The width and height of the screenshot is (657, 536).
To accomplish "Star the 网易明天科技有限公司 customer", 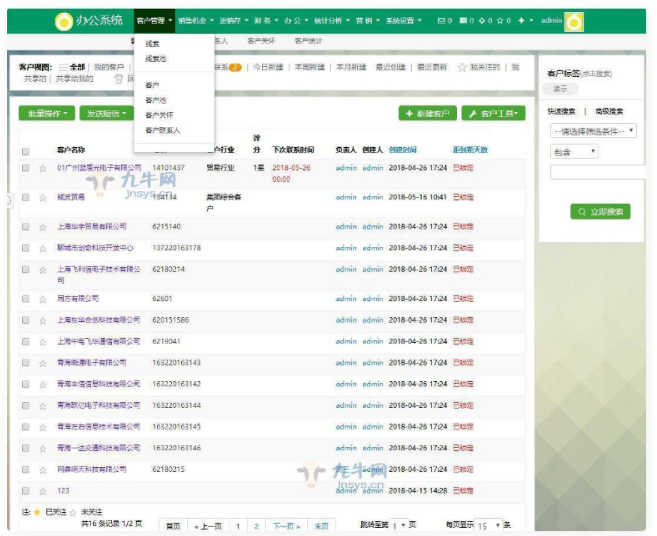I will pyautogui.click(x=43, y=469).
